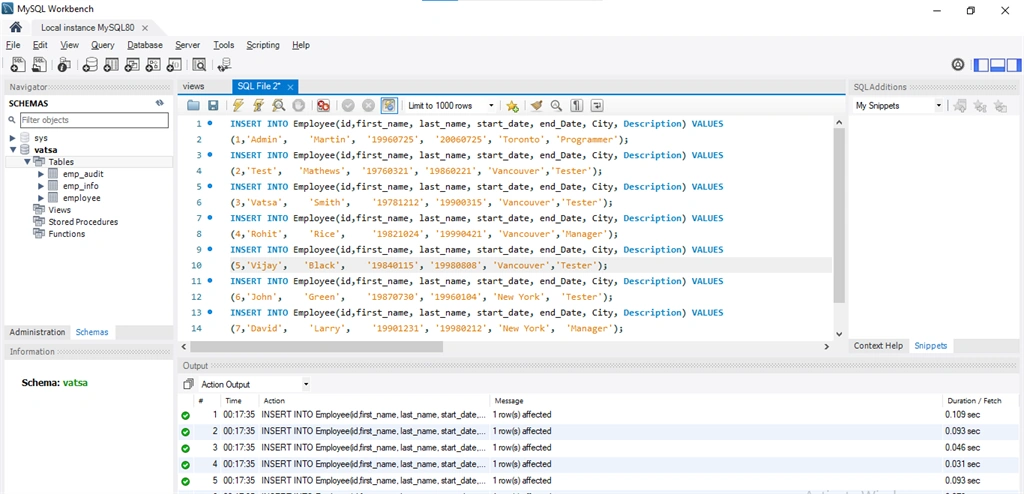Execute statement under cursor (lightning-cursor icon)
This screenshot has height=494, width=1024.
point(259,105)
